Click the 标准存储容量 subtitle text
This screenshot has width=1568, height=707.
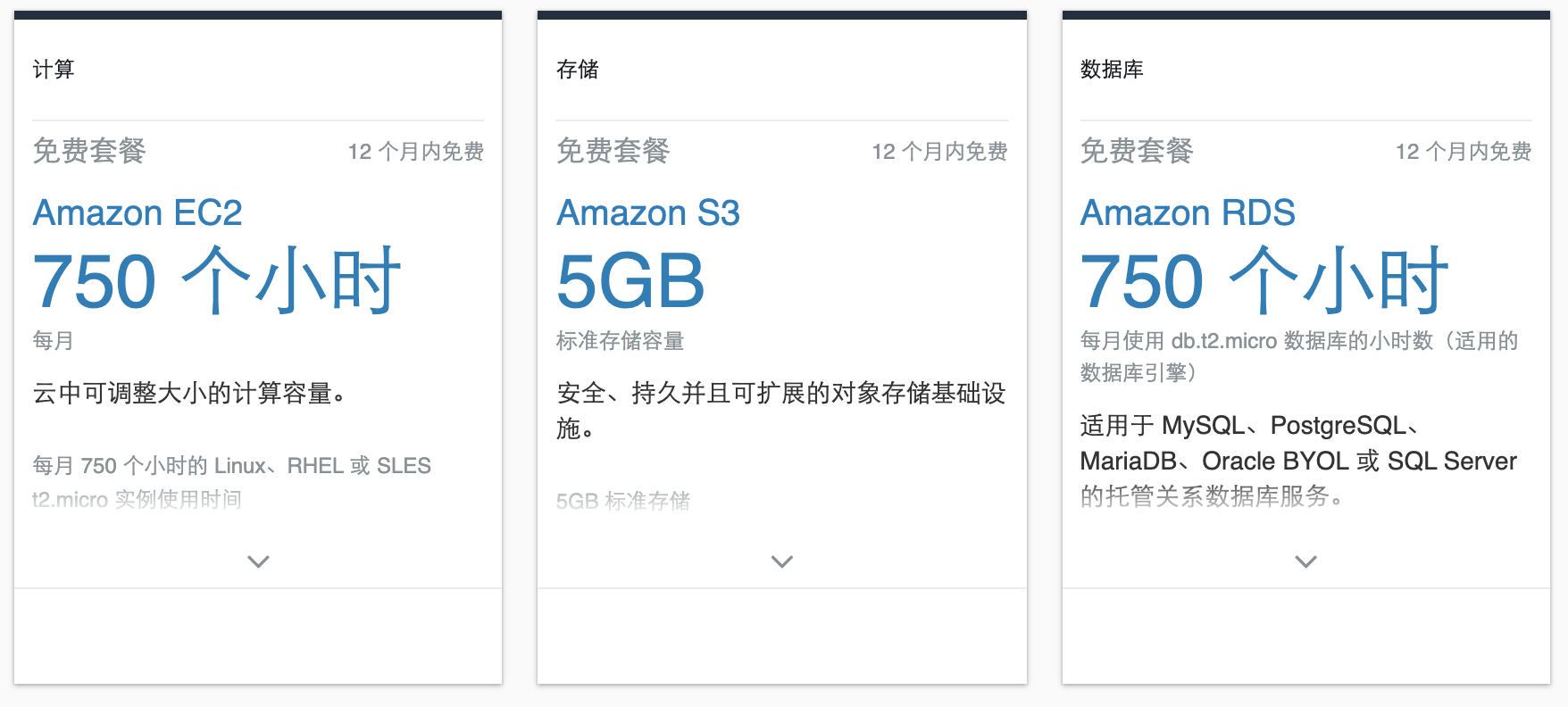click(620, 341)
